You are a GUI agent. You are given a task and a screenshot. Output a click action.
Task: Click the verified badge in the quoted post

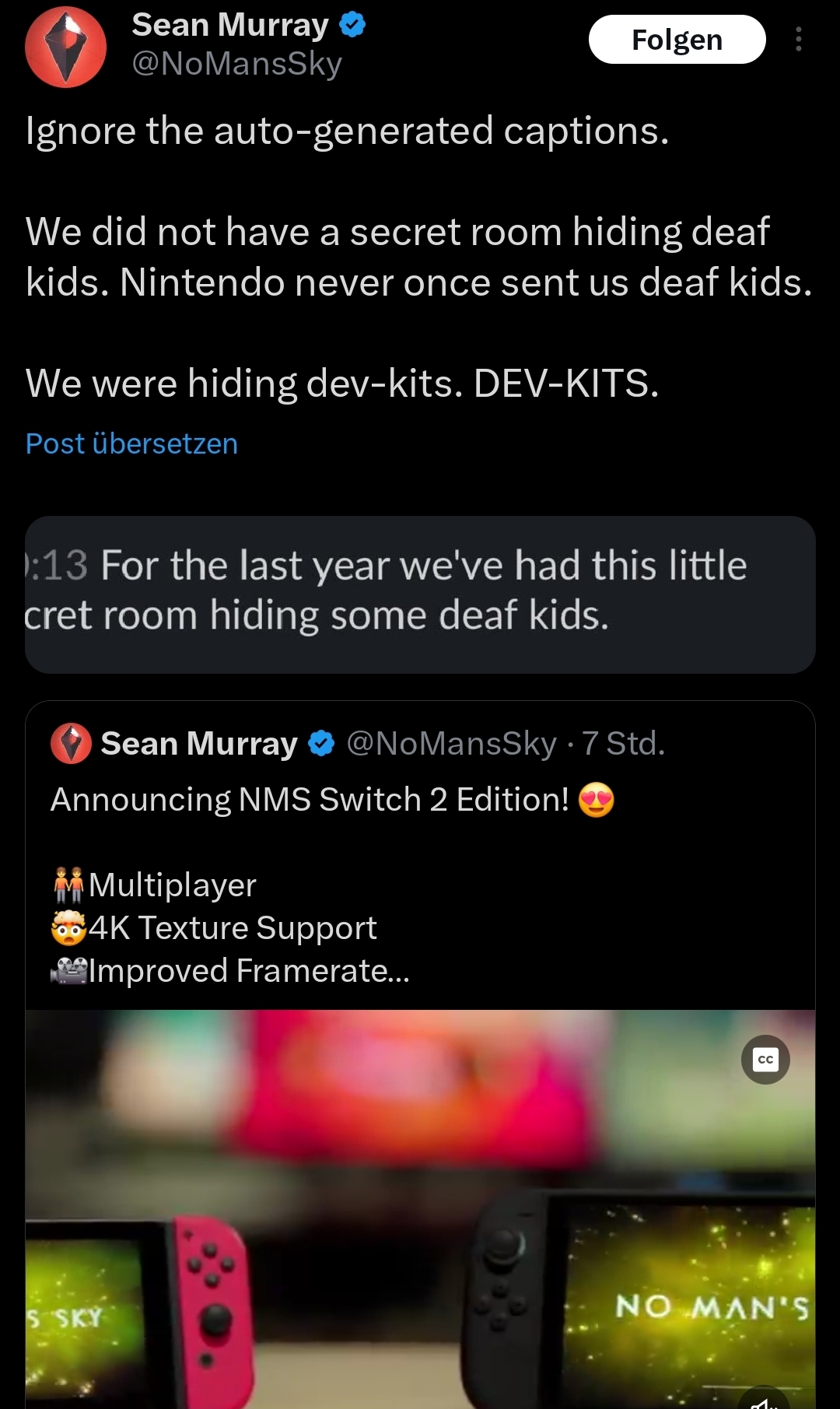click(321, 744)
